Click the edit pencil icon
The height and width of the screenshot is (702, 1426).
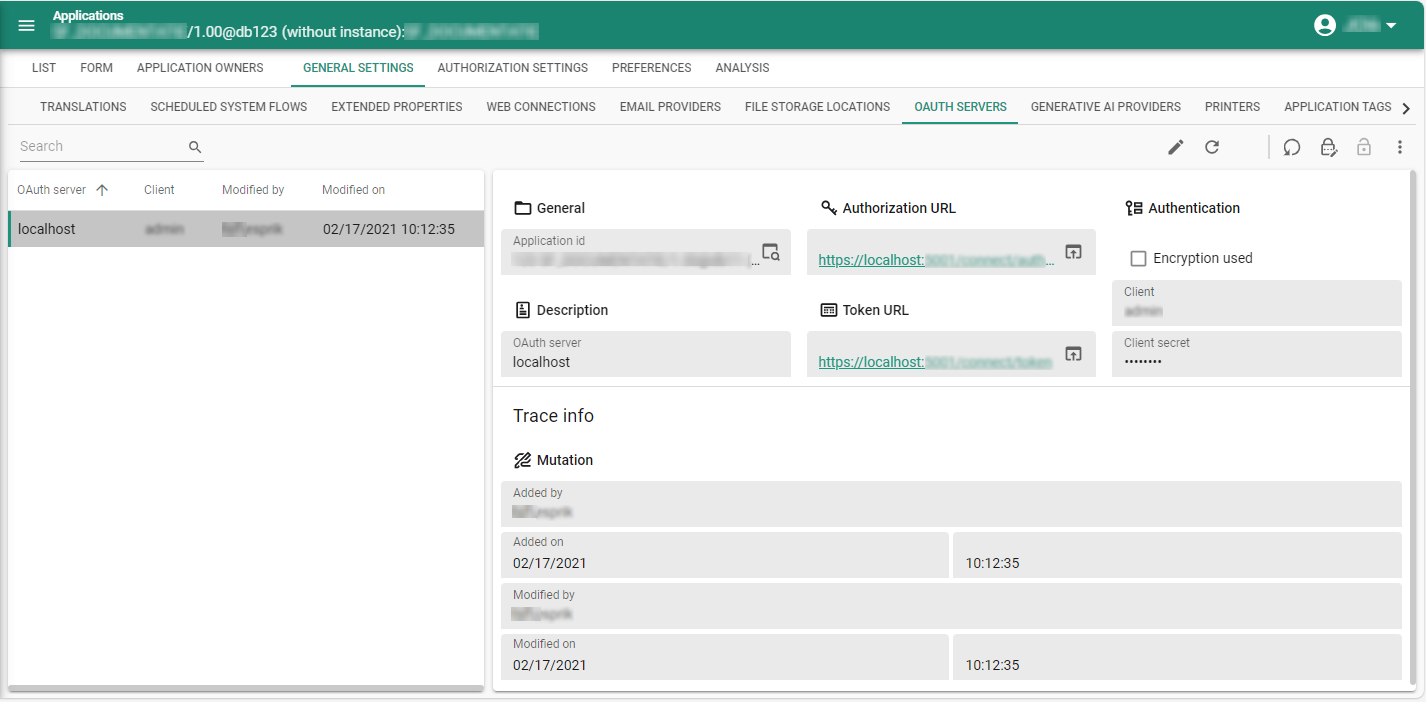point(1176,147)
